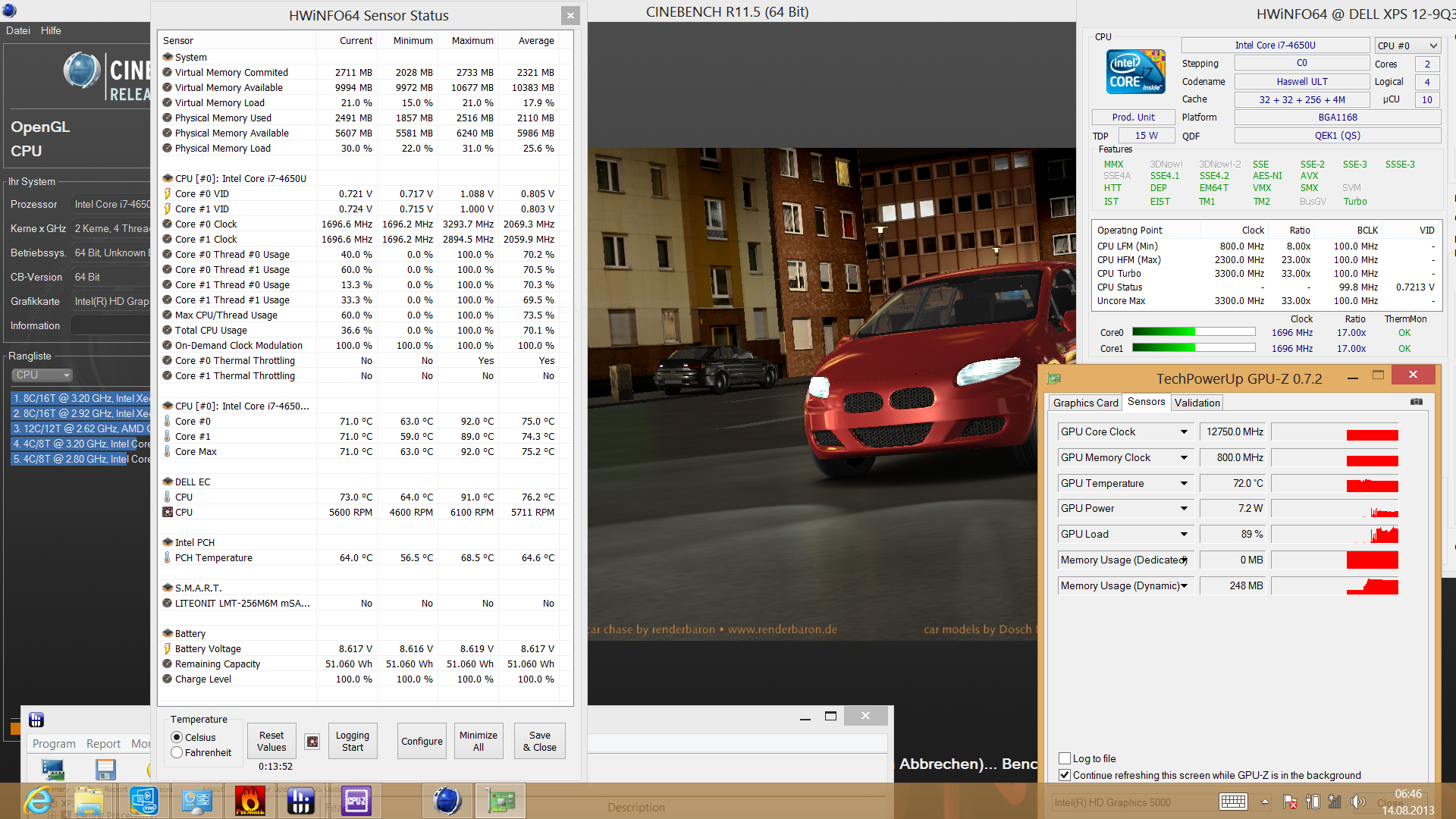Expand the GPU Temperature sensor dropdown

[1184, 484]
